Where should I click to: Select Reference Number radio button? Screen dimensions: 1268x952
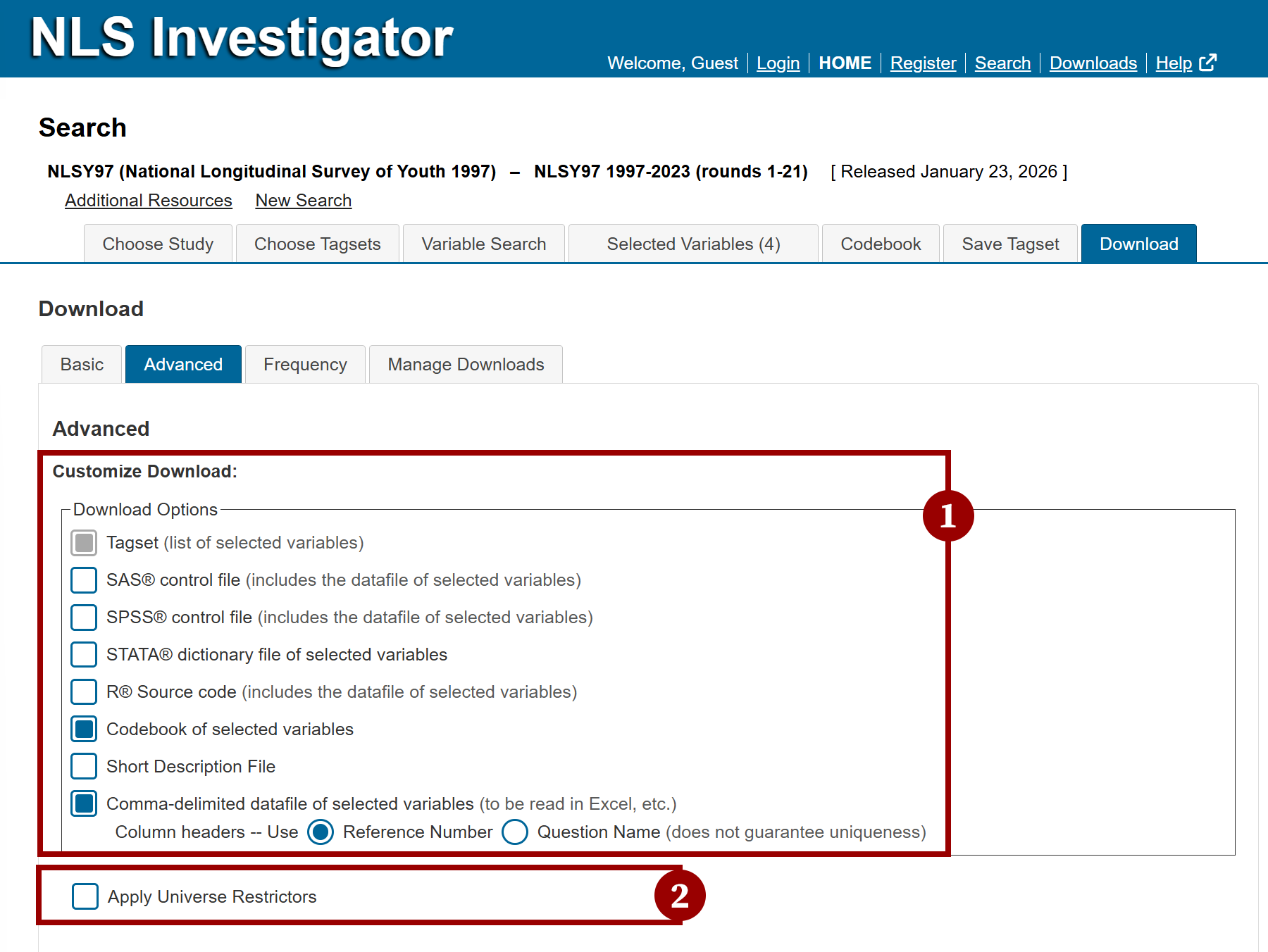pyautogui.click(x=321, y=832)
